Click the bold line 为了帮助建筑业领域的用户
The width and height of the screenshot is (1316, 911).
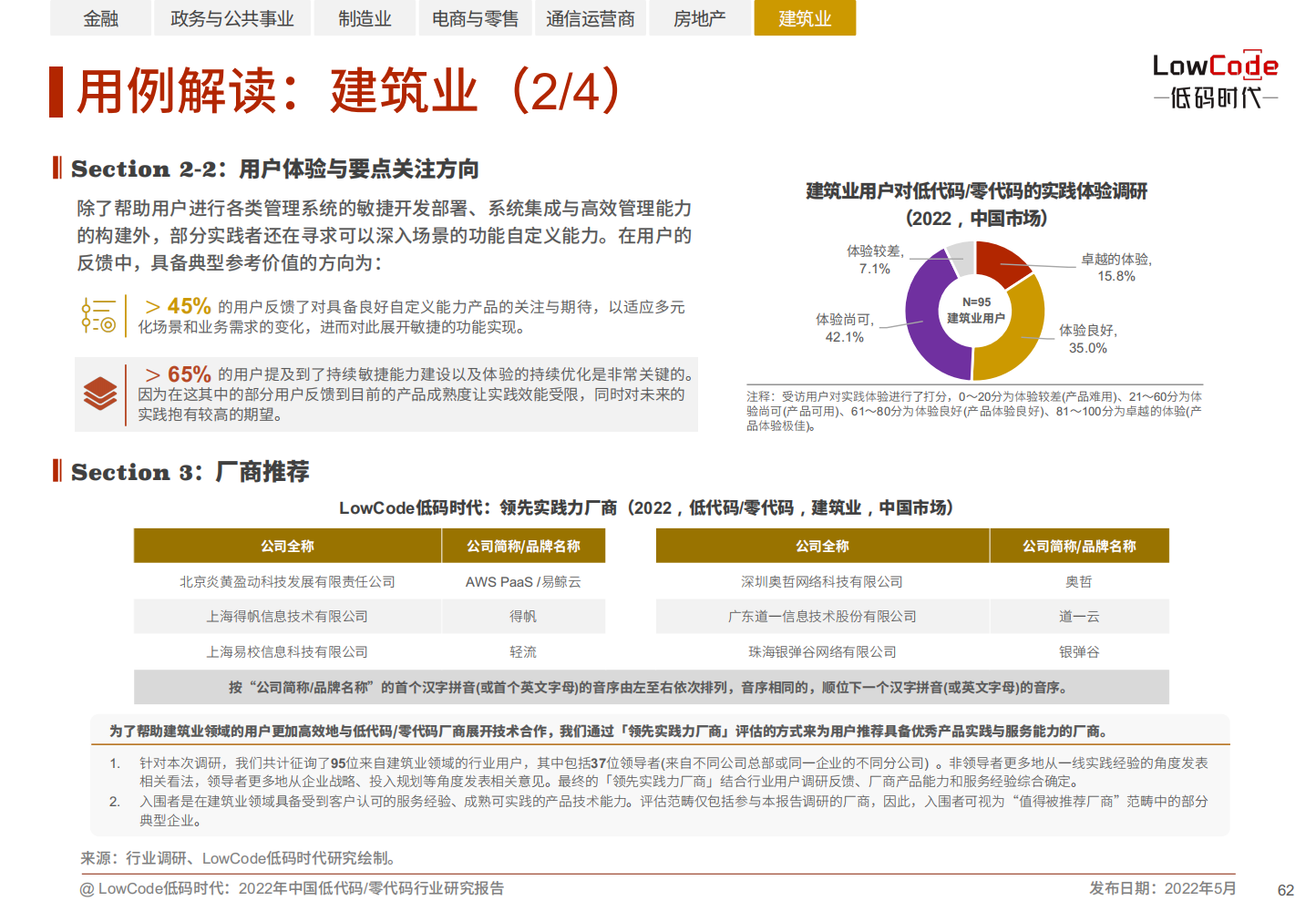pyautogui.click(x=609, y=731)
